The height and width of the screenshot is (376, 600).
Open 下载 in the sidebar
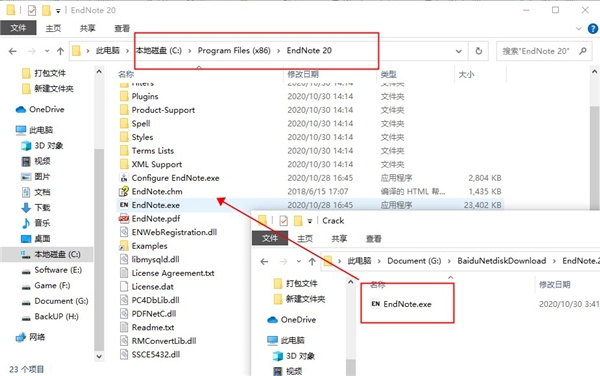[x=42, y=208]
